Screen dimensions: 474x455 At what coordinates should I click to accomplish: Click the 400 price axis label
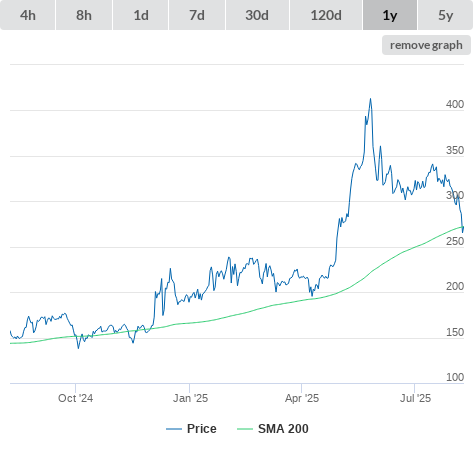tap(455, 104)
